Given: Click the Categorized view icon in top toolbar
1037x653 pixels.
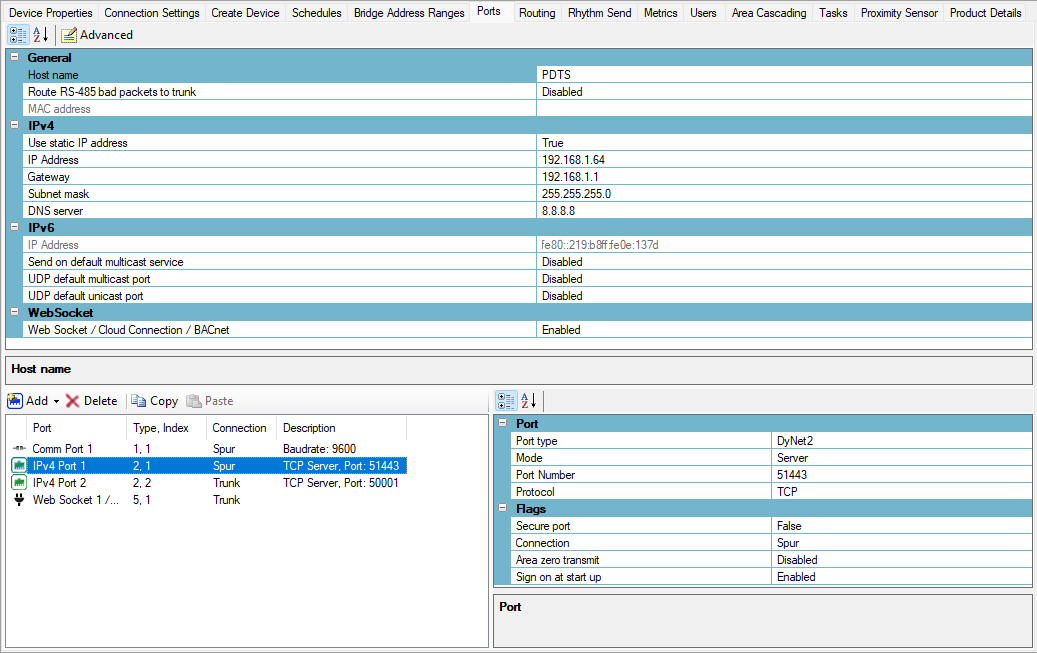Looking at the screenshot, I should pos(17,35).
